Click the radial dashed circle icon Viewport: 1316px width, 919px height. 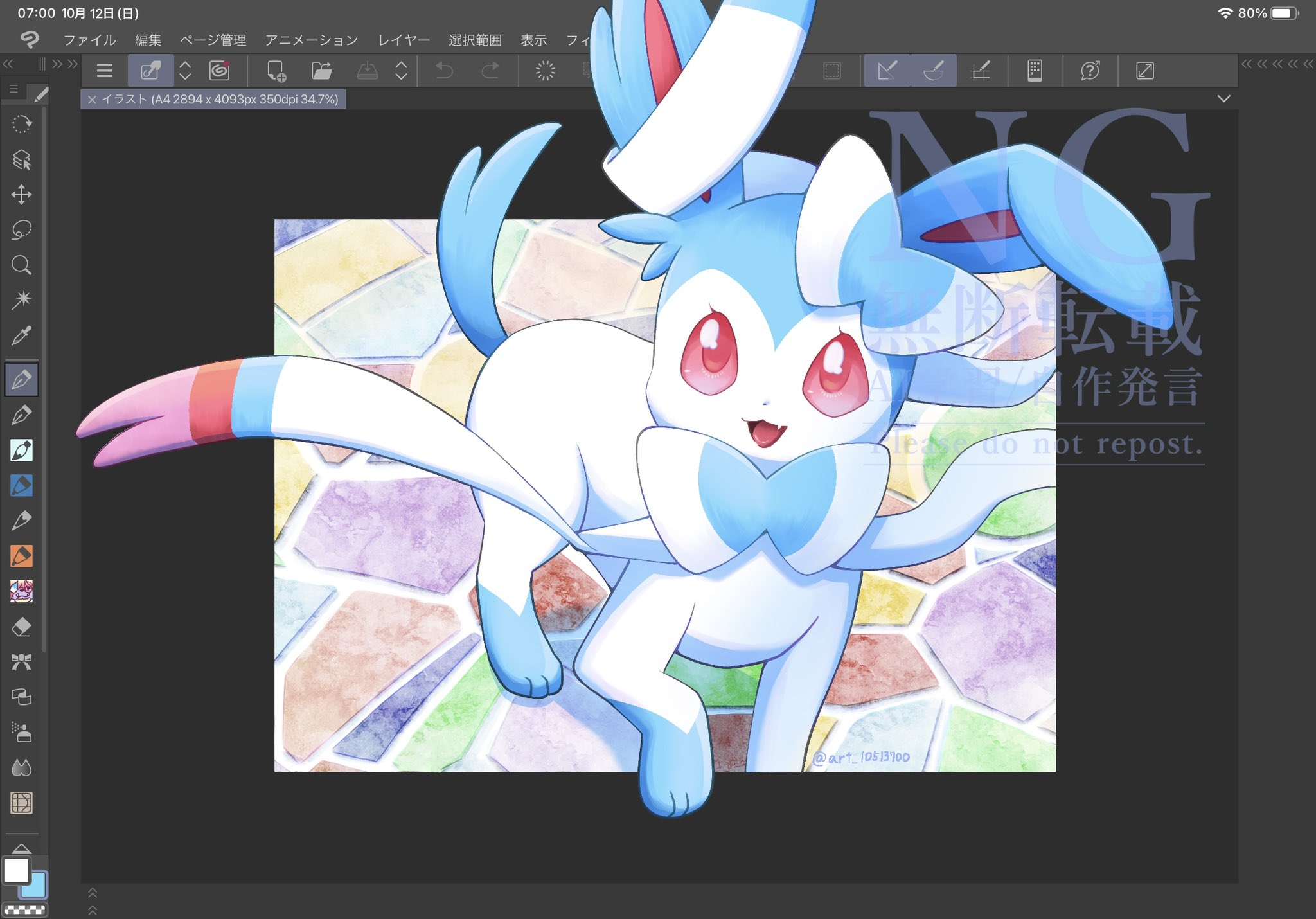tap(545, 71)
